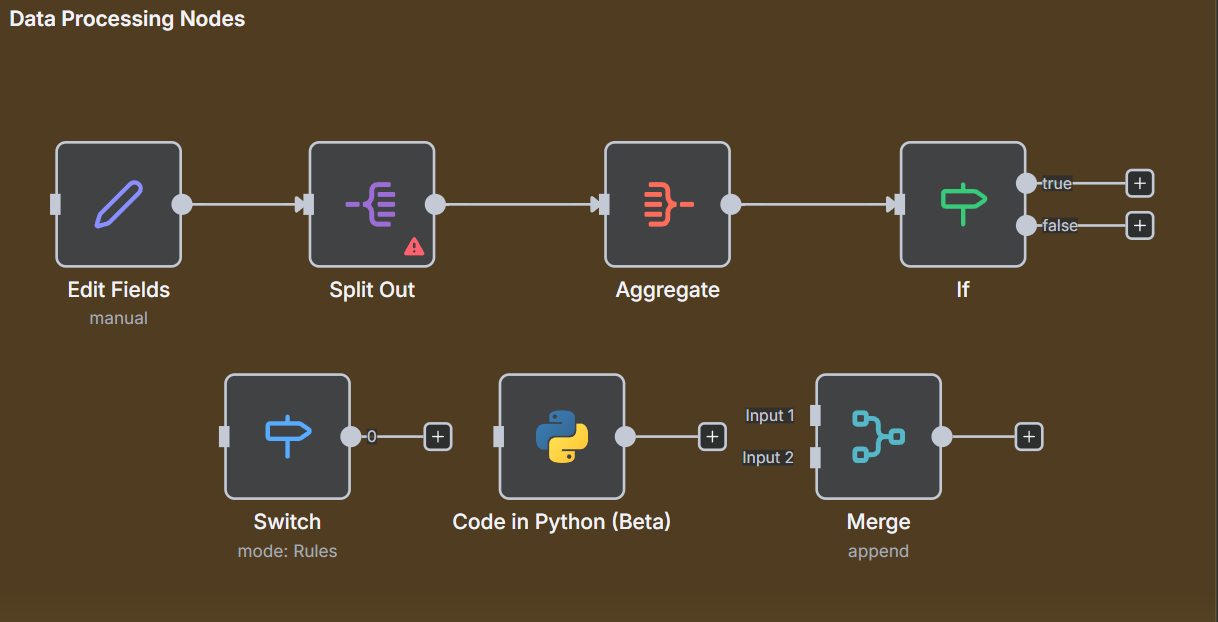
Task: Click the append label under Merge node
Action: coord(878,551)
